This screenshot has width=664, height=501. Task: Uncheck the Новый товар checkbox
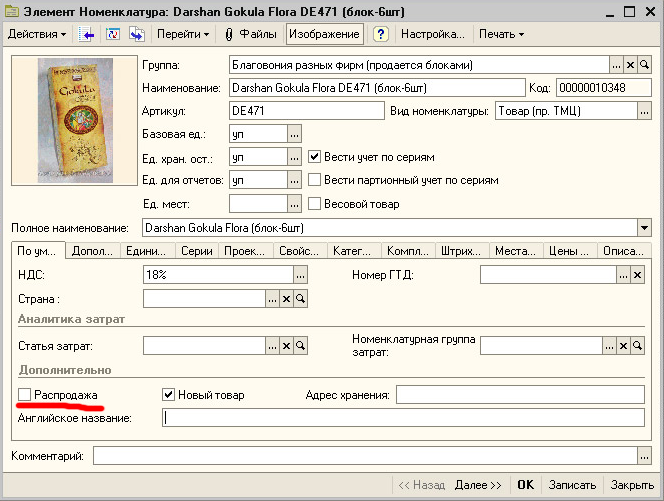click(168, 395)
